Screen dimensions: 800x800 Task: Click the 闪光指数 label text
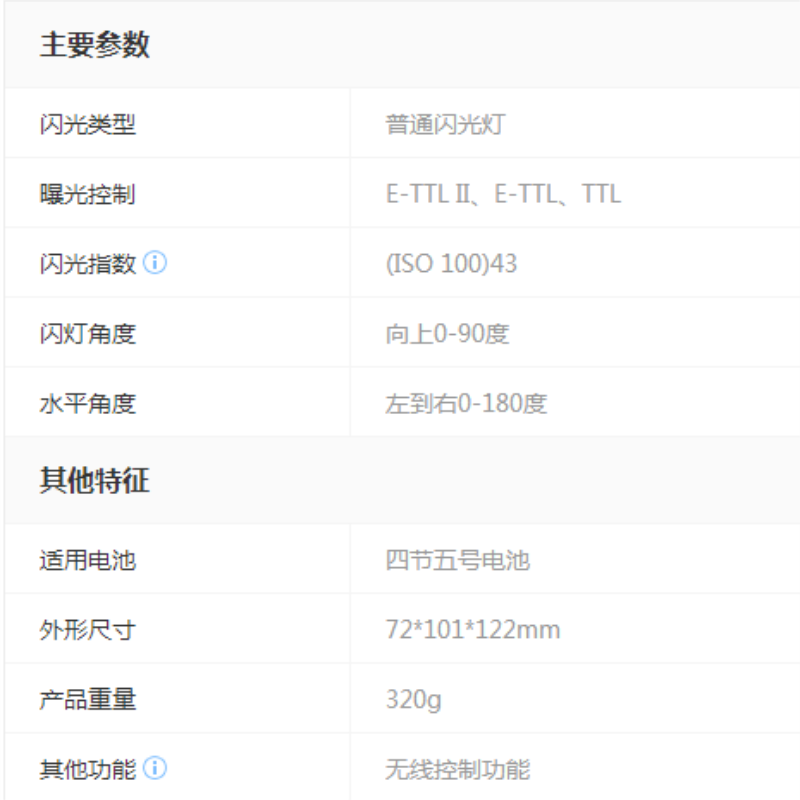87,264
